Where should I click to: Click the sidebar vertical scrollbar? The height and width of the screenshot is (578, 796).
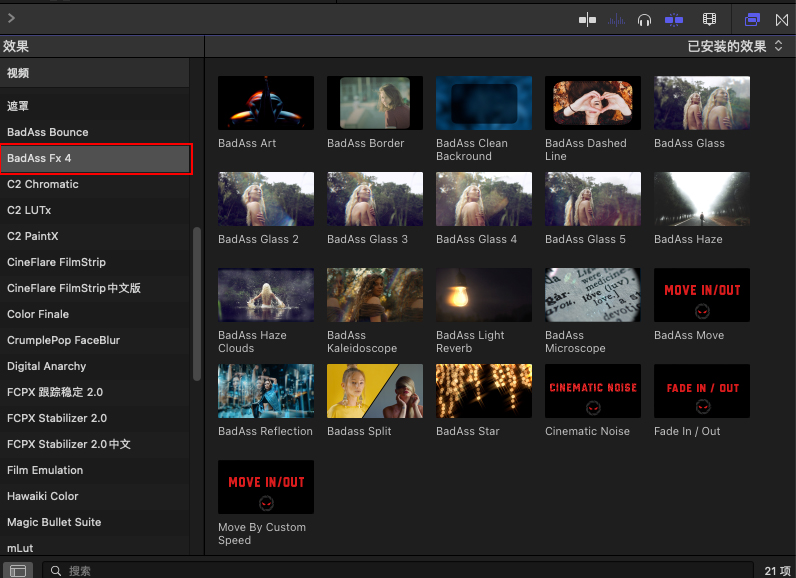197,303
